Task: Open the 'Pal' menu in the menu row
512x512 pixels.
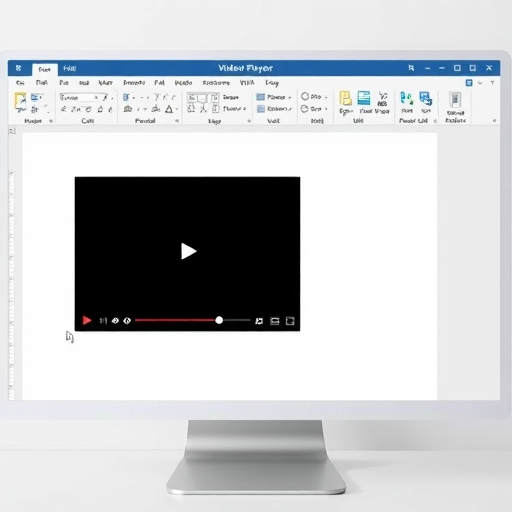Action: pyautogui.click(x=159, y=82)
